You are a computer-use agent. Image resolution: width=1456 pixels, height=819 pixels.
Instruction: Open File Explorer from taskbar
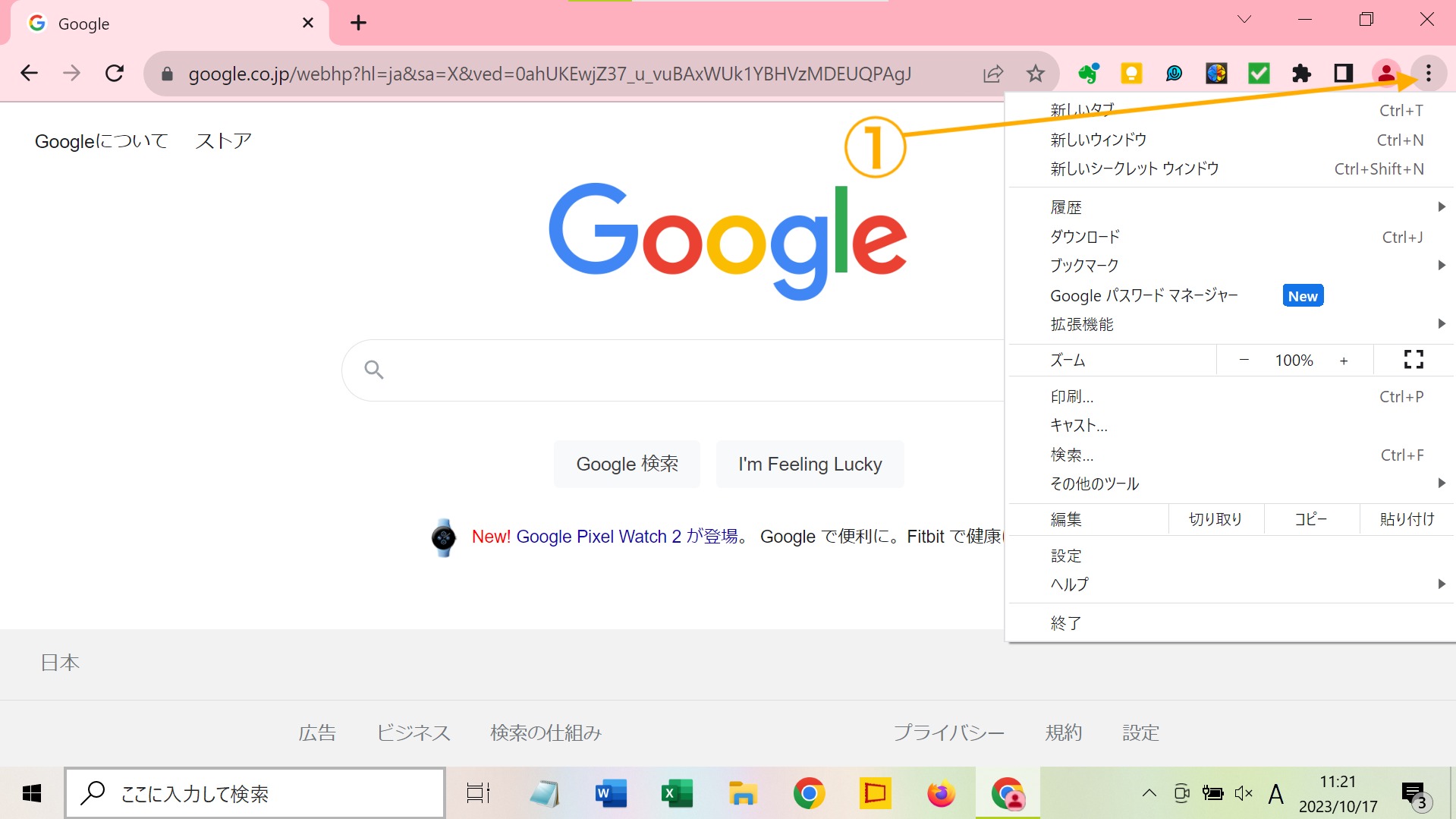743,793
